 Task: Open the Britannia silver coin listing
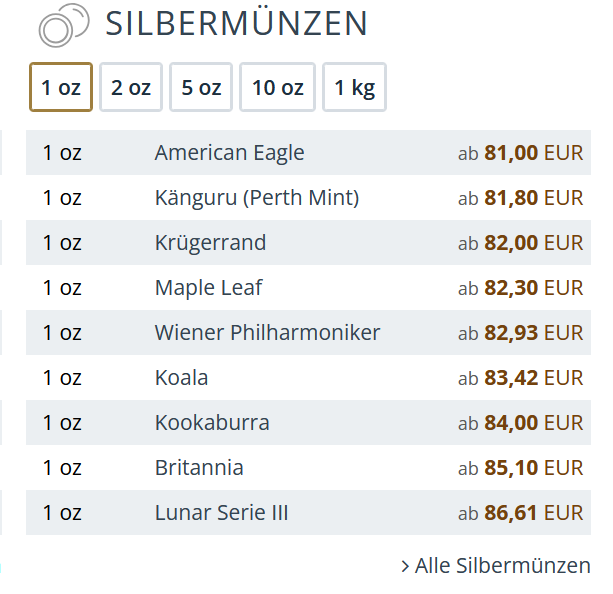point(199,468)
